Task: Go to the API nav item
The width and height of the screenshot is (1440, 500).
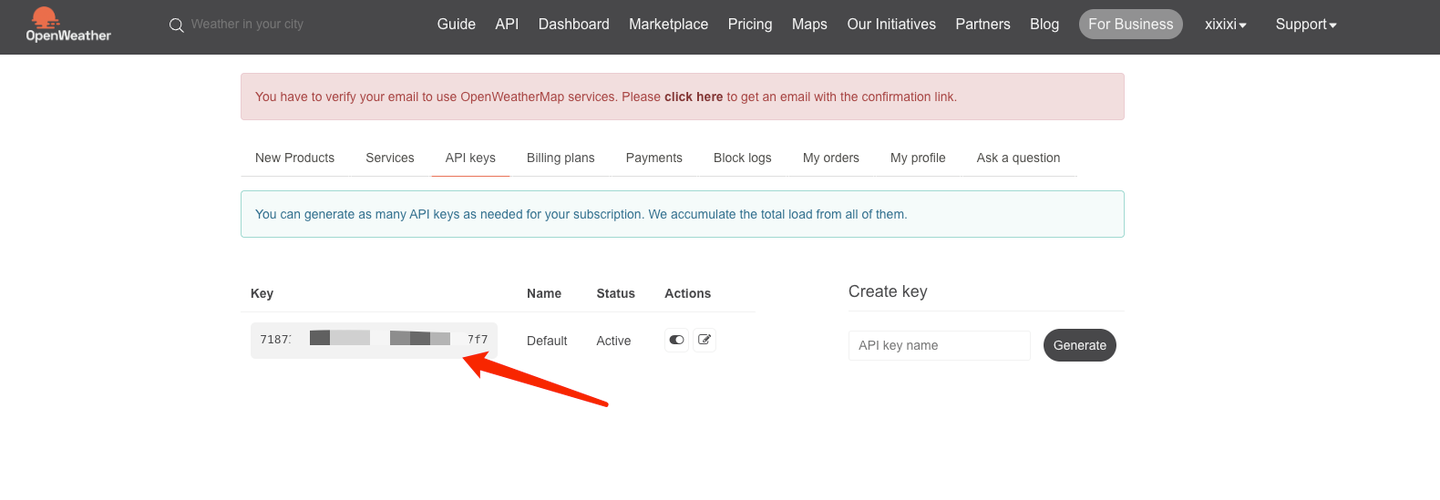Action: tap(507, 24)
